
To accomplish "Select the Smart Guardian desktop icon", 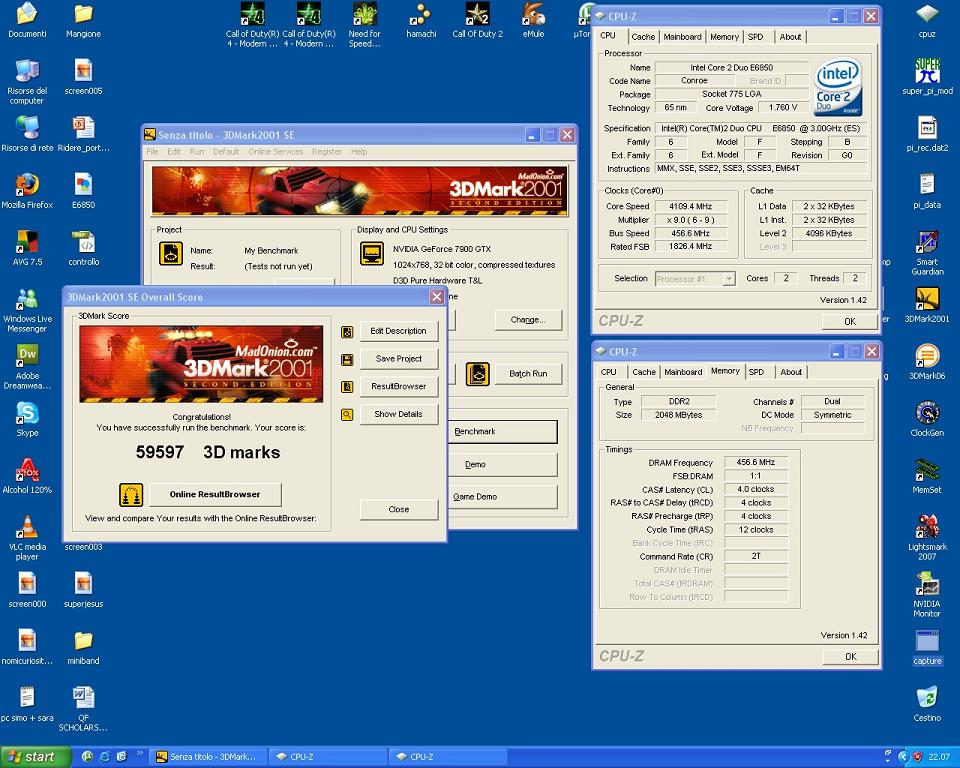I will (927, 252).
